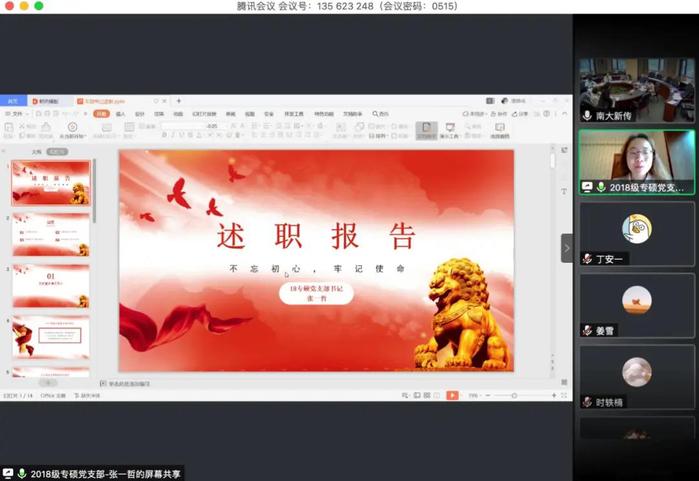
Task: Open the zoom percentage dropdown
Action: [474, 396]
